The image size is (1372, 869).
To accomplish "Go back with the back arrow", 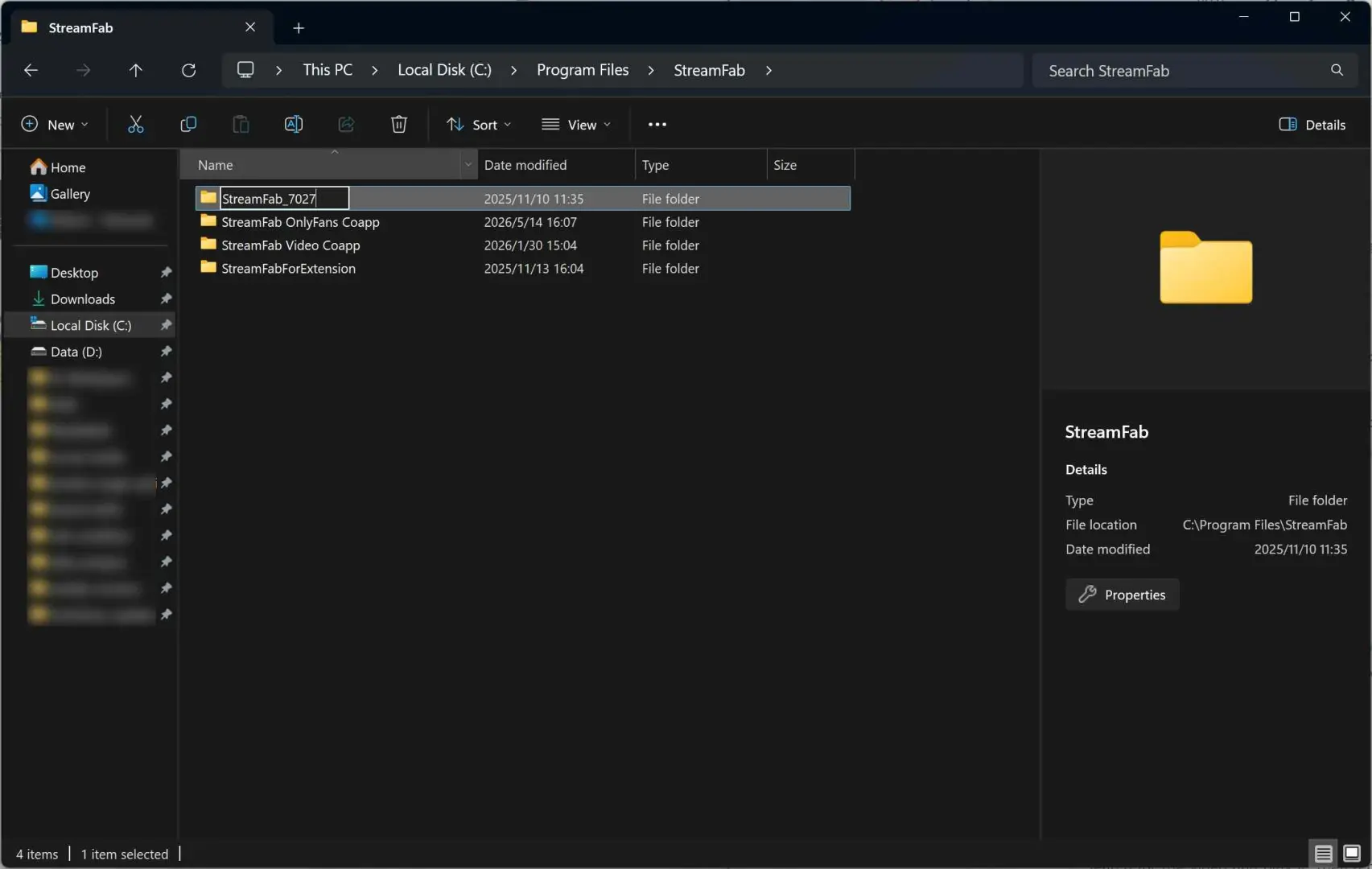I will click(x=31, y=70).
